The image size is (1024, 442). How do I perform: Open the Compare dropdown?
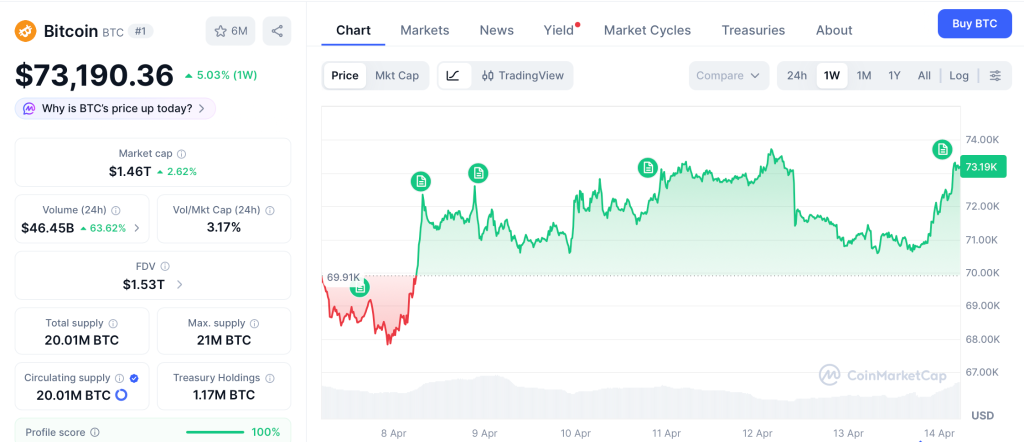[x=728, y=76]
